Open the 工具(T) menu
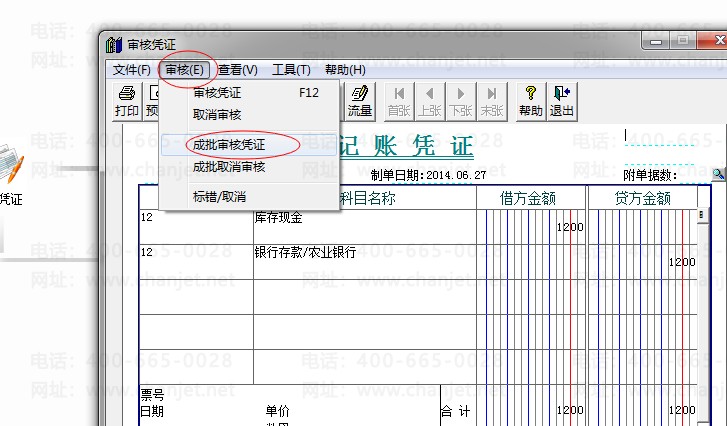This screenshot has height=426, width=727. pyautogui.click(x=291, y=70)
